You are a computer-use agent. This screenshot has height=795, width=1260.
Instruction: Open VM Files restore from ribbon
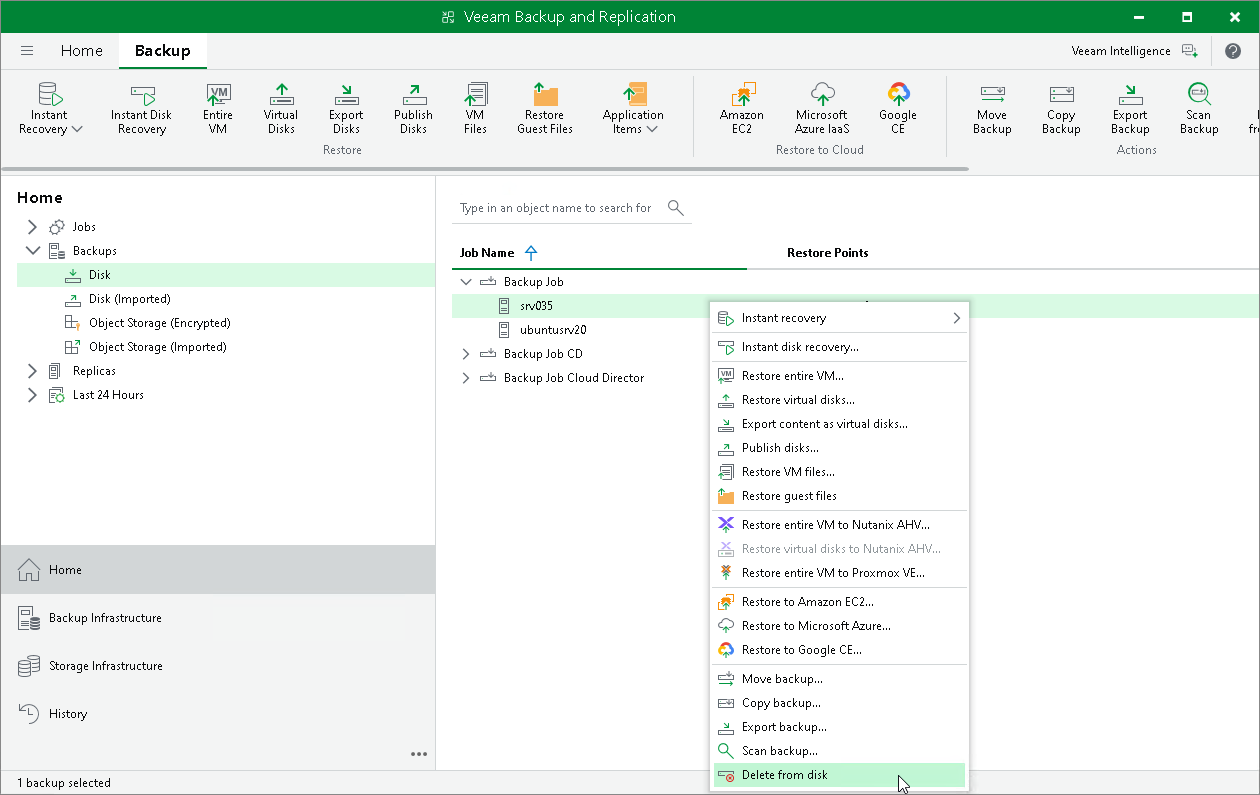click(476, 108)
